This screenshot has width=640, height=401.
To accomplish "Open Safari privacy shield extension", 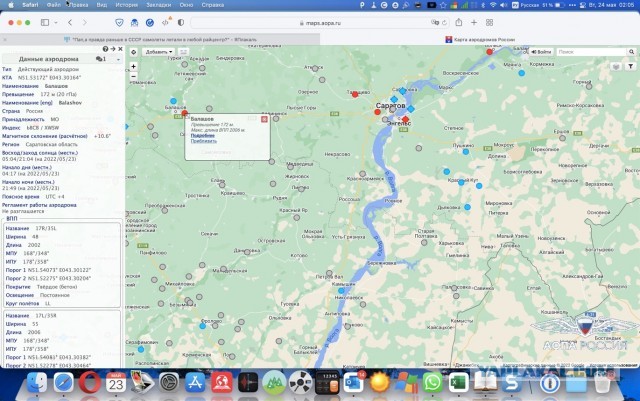I will tap(119, 23).
